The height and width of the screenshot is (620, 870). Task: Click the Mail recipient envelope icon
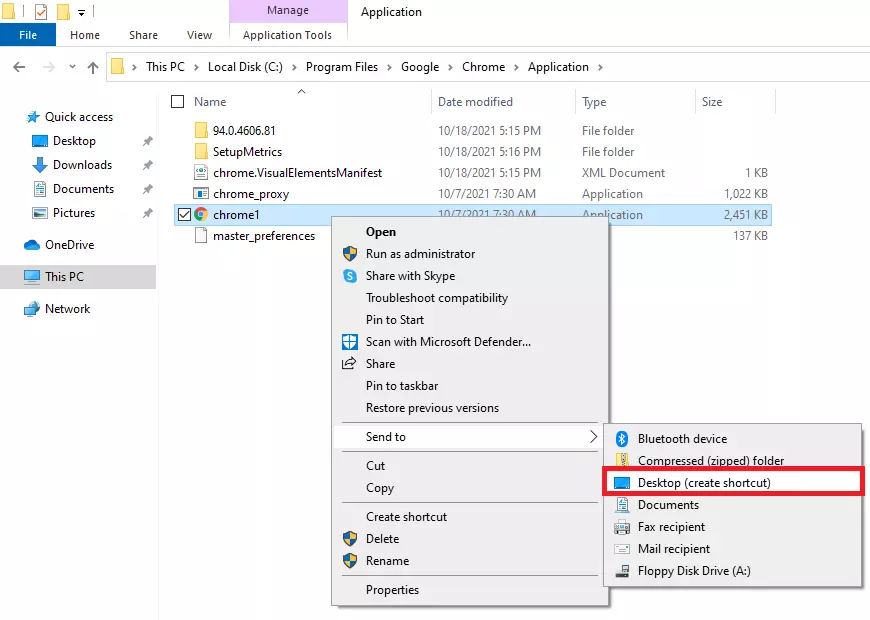point(622,549)
